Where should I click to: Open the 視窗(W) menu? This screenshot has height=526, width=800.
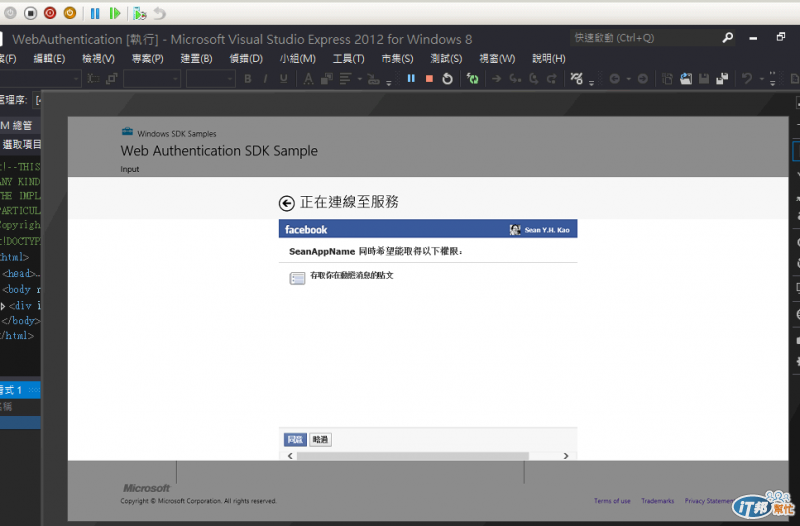(497, 59)
